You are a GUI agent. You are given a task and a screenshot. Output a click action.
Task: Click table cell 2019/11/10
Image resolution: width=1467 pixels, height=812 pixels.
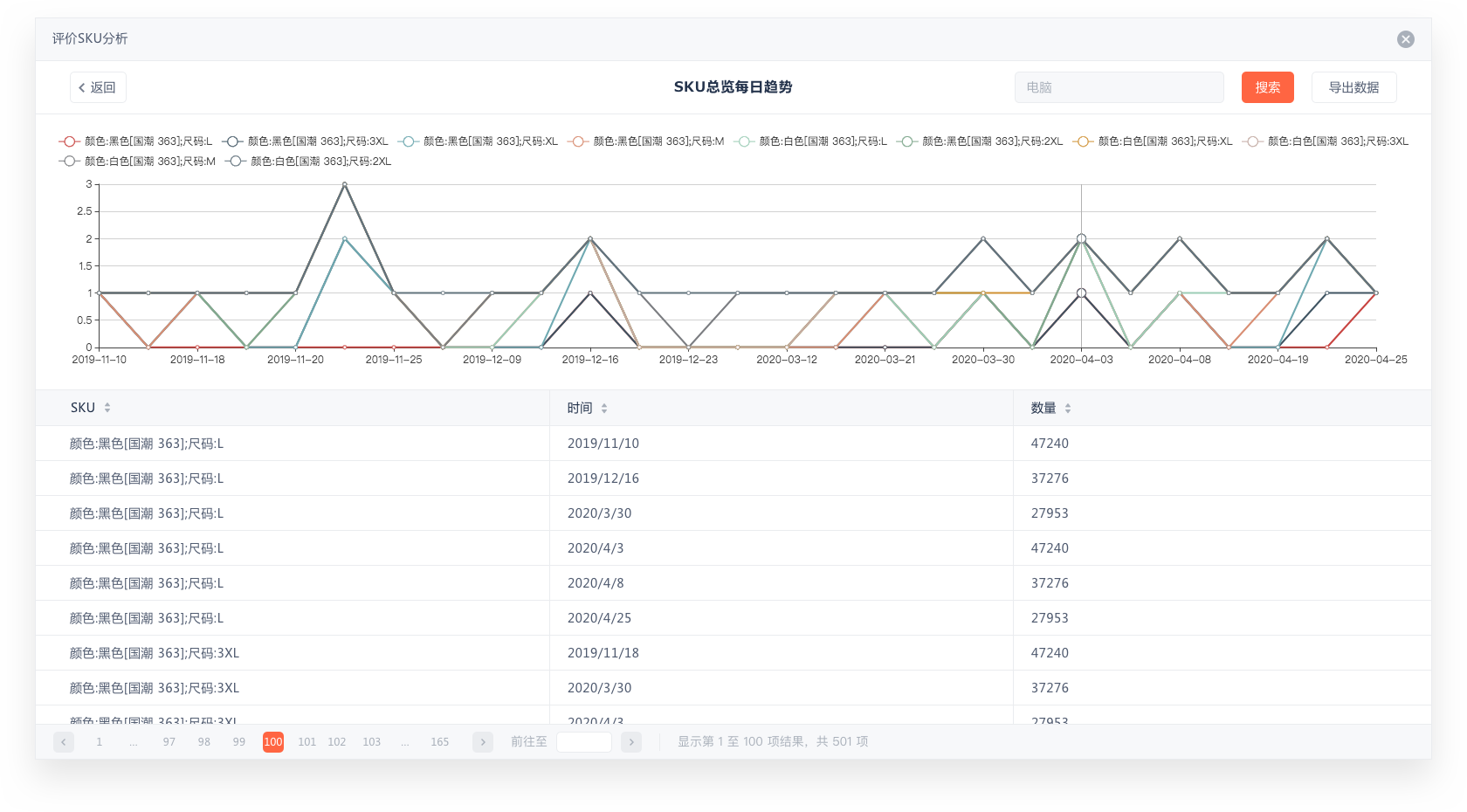click(603, 444)
